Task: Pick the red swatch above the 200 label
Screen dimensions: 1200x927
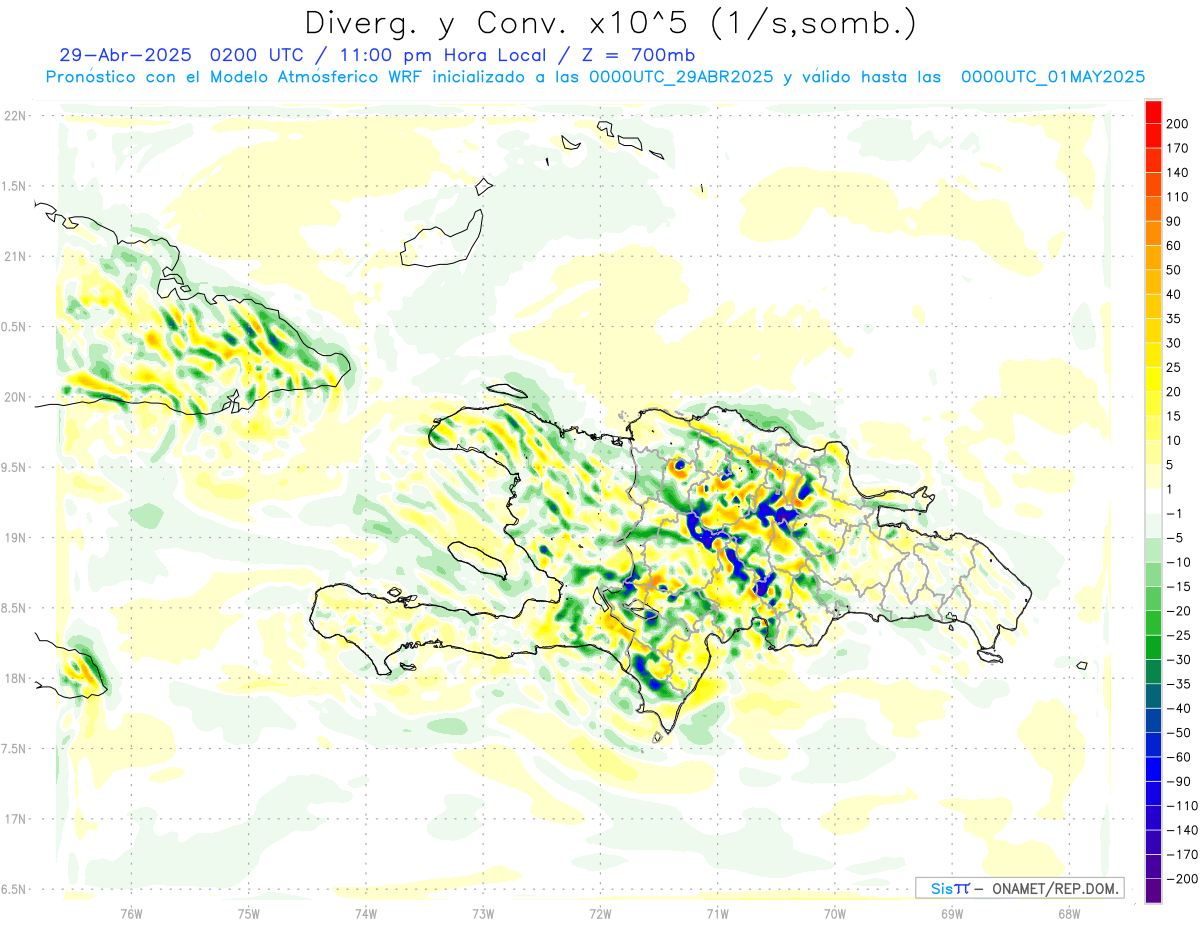Action: [1153, 111]
